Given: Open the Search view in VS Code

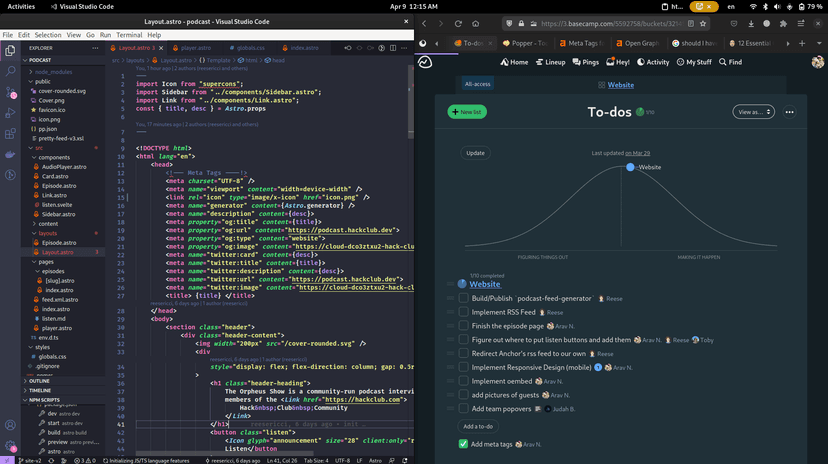Looking at the screenshot, I should [10, 71].
